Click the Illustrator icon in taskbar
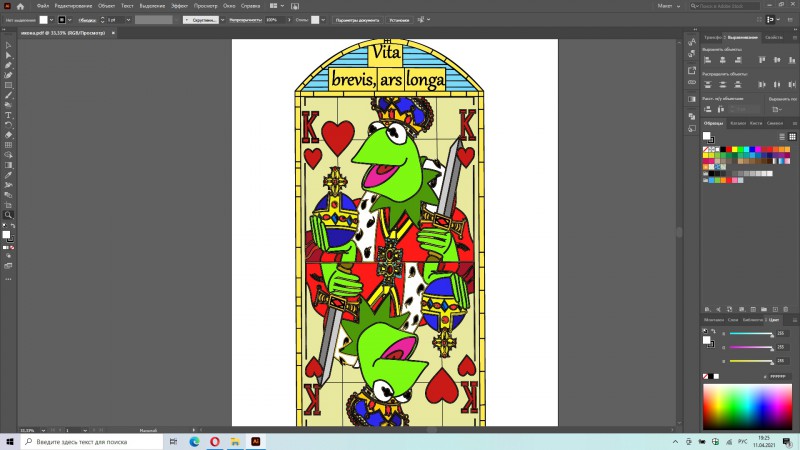This screenshot has height=450, width=800. 256,441
